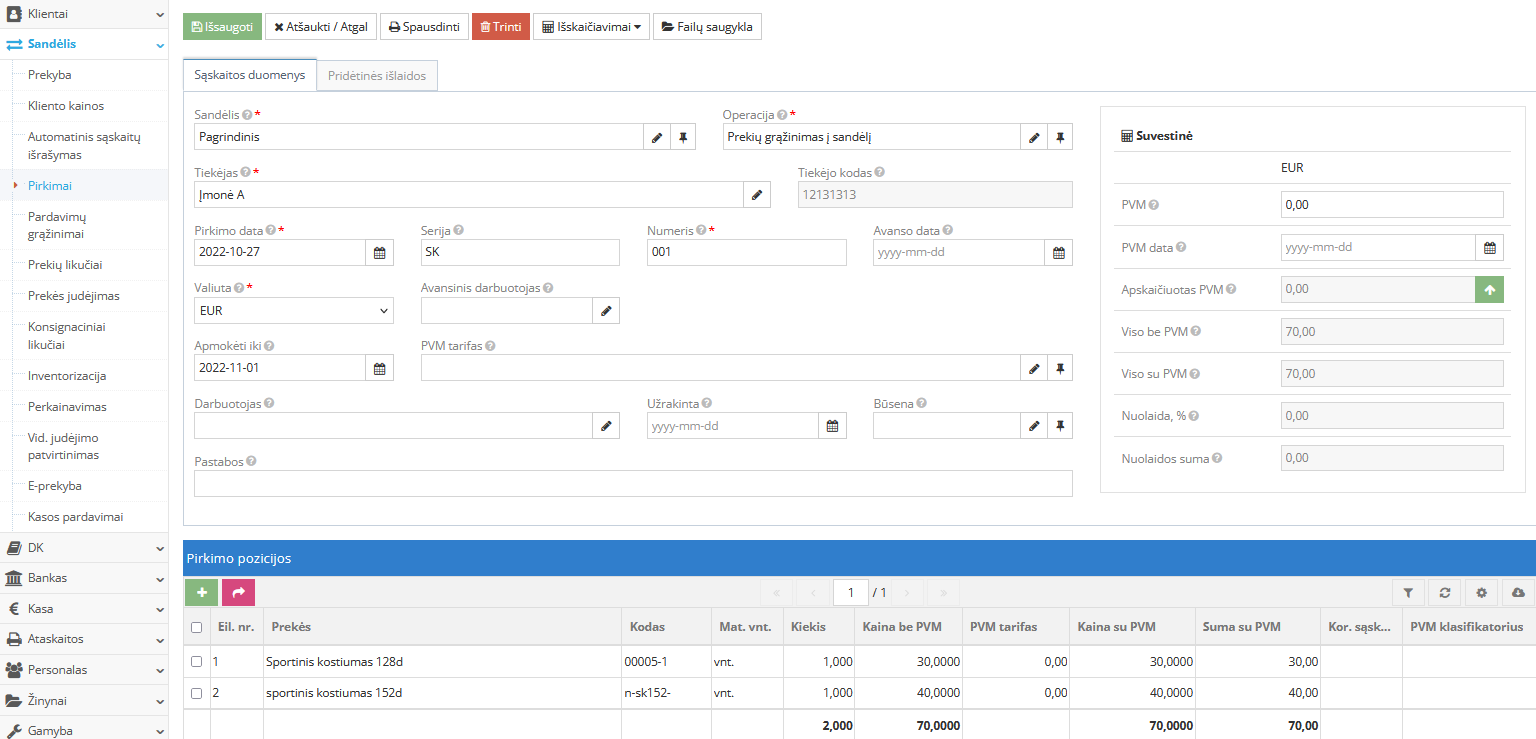The height and width of the screenshot is (739, 1536).
Task: Open the table filter funnel icon
Action: (x=1408, y=593)
